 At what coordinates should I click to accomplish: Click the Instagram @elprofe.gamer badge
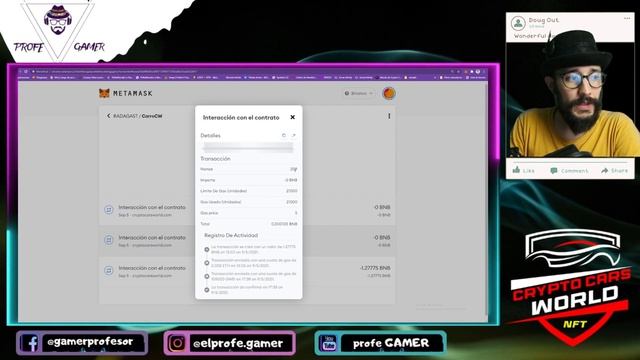[x=229, y=343]
